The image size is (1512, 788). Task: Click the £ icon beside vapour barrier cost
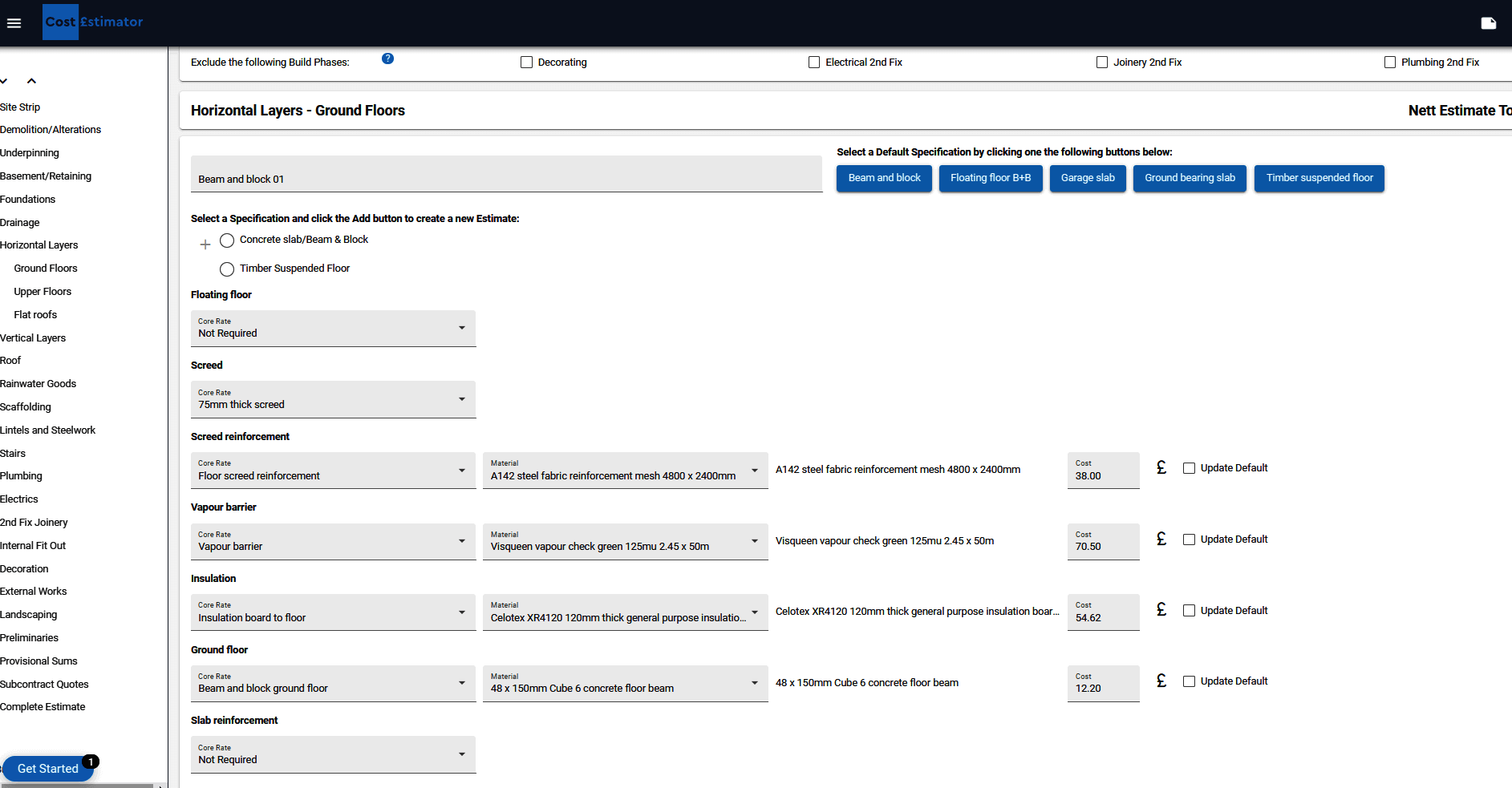[1161, 539]
